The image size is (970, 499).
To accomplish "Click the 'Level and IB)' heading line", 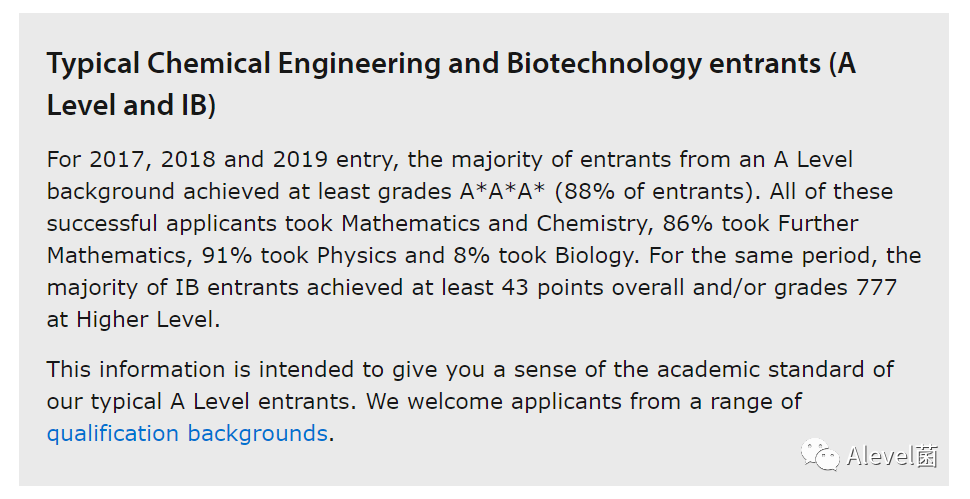I will (131, 105).
